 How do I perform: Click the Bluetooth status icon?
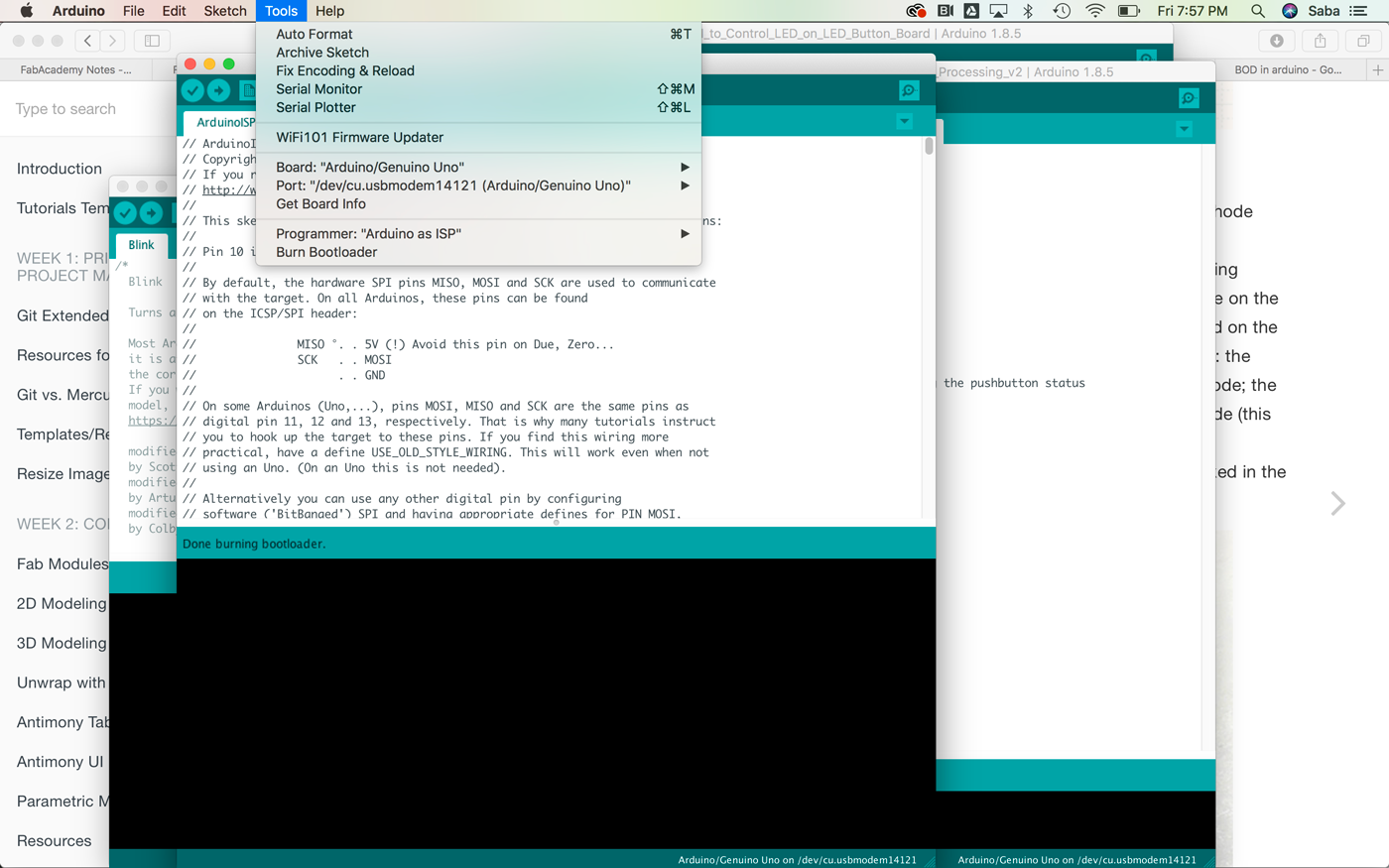pos(1029,11)
